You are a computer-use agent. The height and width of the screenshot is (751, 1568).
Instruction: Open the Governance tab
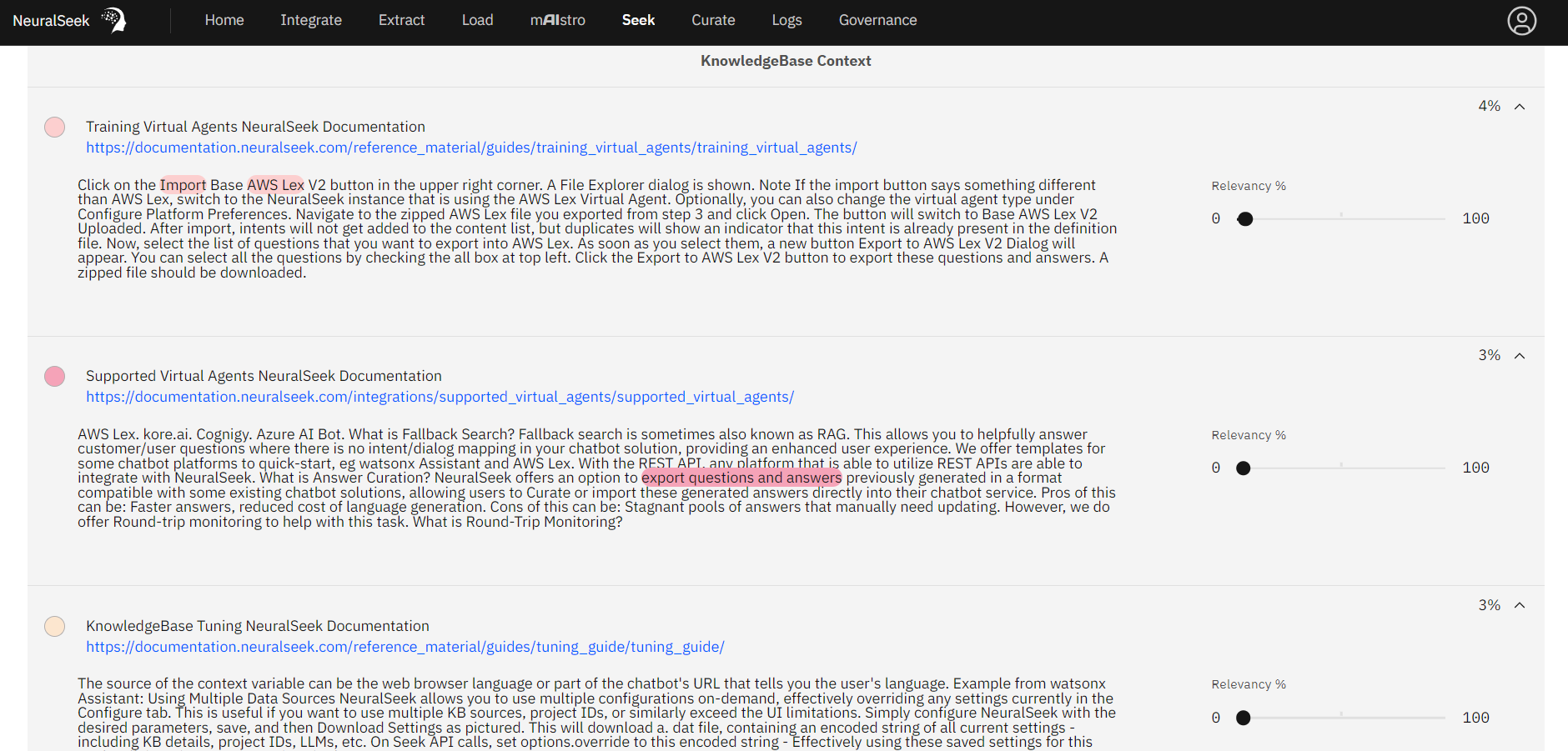(877, 20)
